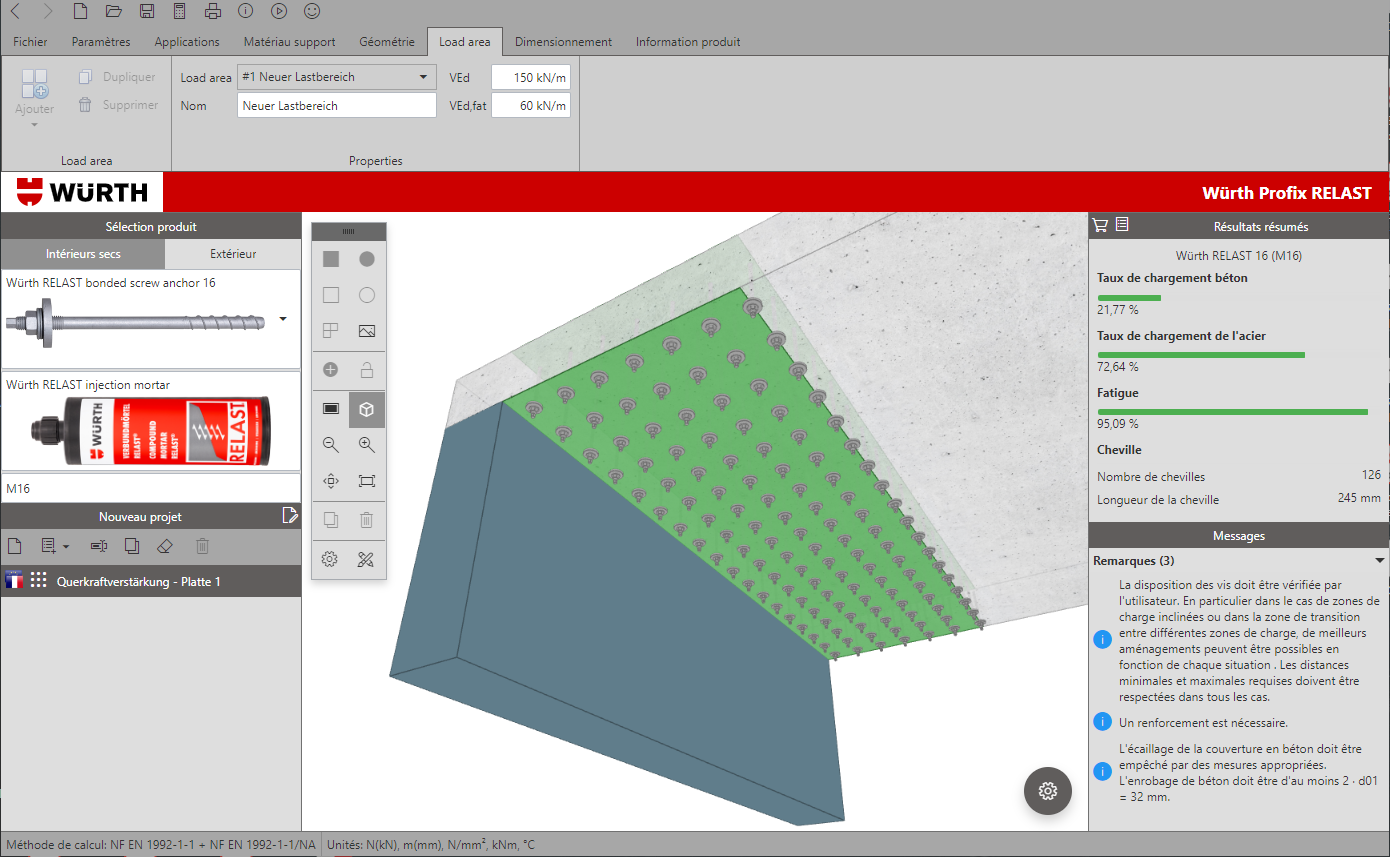Create new page in project toolbar

[x=15, y=546]
